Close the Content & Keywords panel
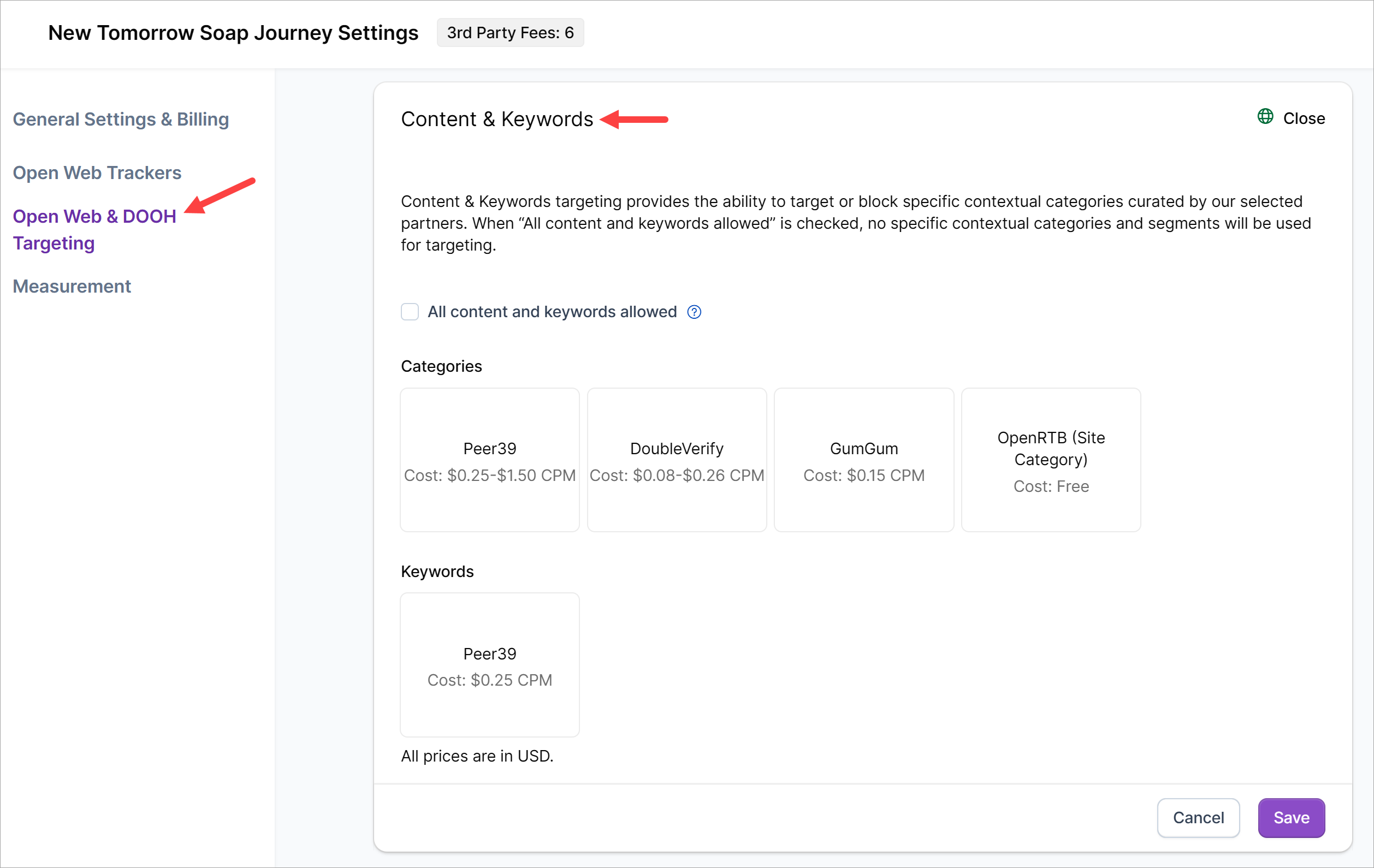This screenshot has width=1374, height=868. (1304, 118)
